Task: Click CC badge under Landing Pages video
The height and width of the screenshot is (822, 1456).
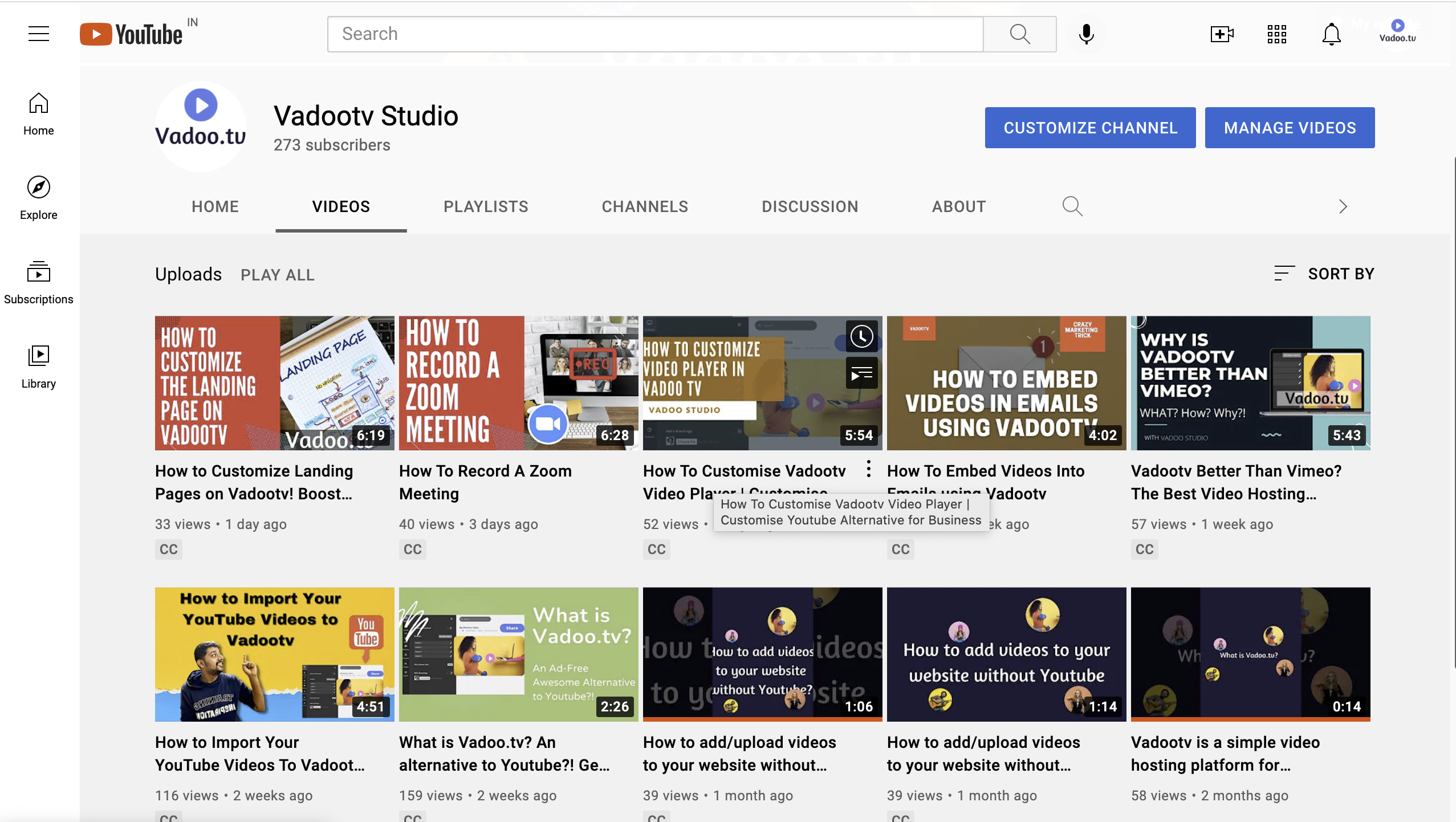Action: tap(169, 550)
